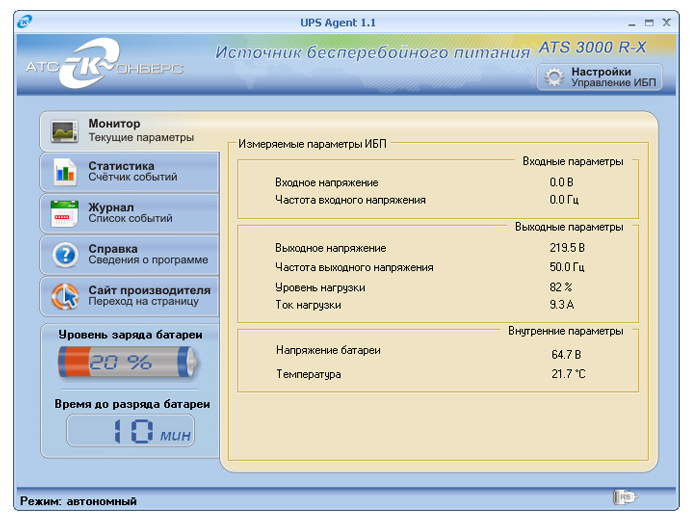The image size is (692, 520).
Task: Click the output frequency value 50.0 Гц
Action: [x=567, y=267]
